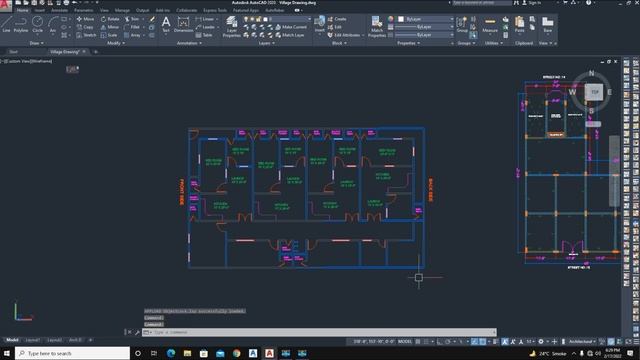Click the Insert block icon

point(320,24)
